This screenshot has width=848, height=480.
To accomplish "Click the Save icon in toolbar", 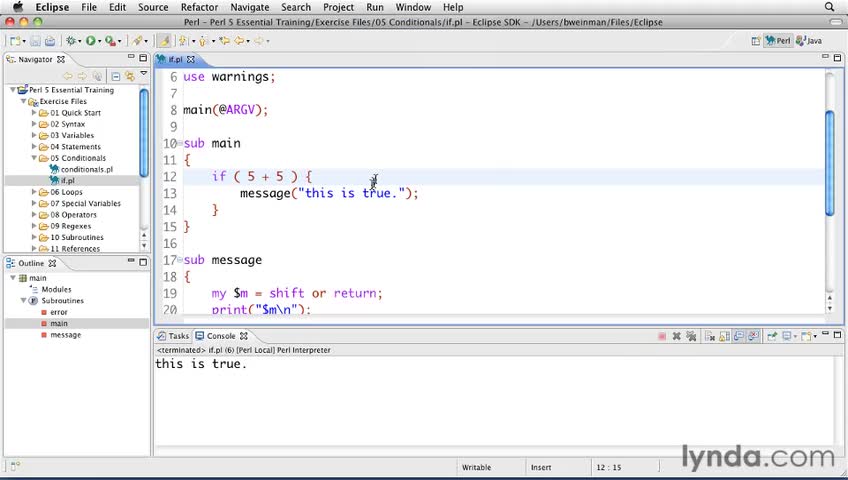I will click(36, 41).
